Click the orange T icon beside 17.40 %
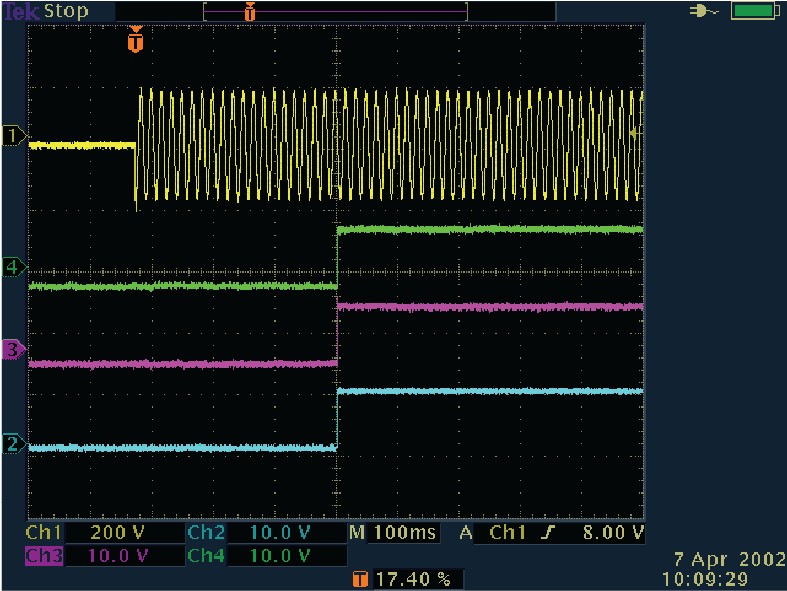 pyautogui.click(x=360, y=579)
